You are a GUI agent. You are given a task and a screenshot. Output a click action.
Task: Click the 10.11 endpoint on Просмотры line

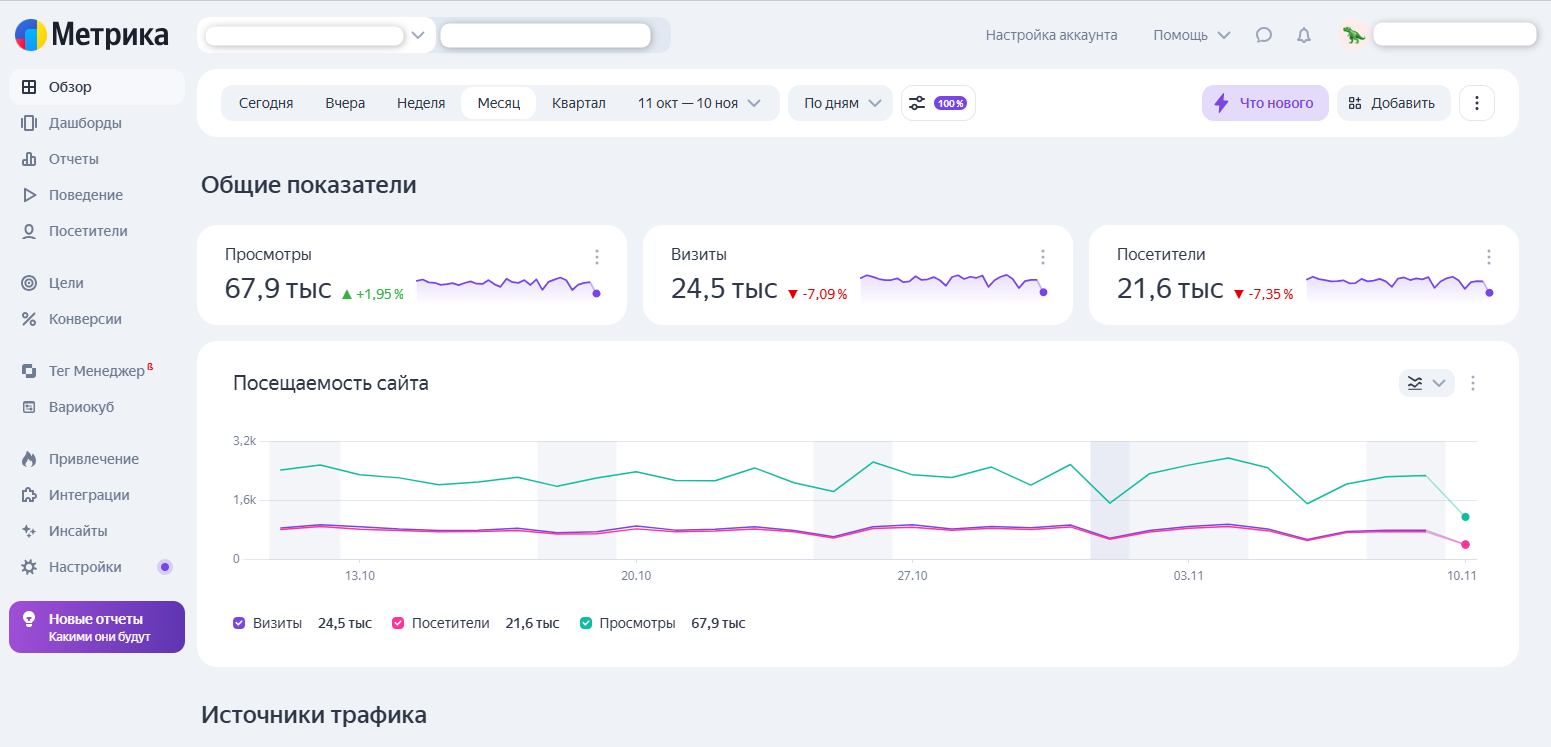click(1465, 517)
